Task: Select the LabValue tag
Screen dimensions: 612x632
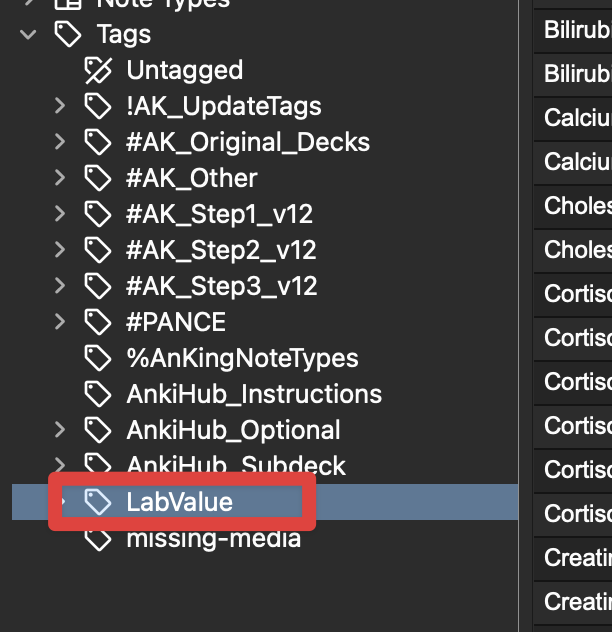Action: coord(179,502)
